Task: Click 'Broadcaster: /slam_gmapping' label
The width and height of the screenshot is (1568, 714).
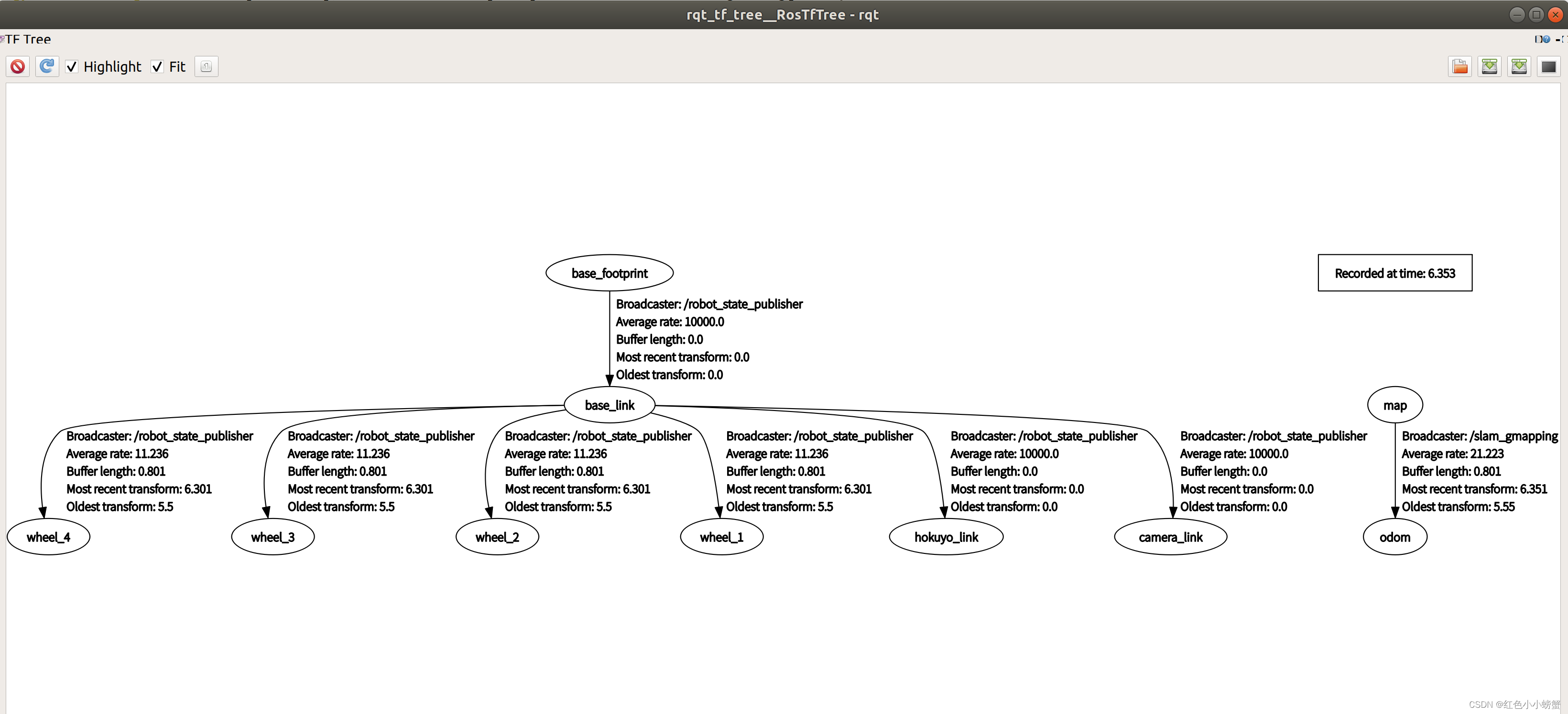Action: pos(1480,436)
